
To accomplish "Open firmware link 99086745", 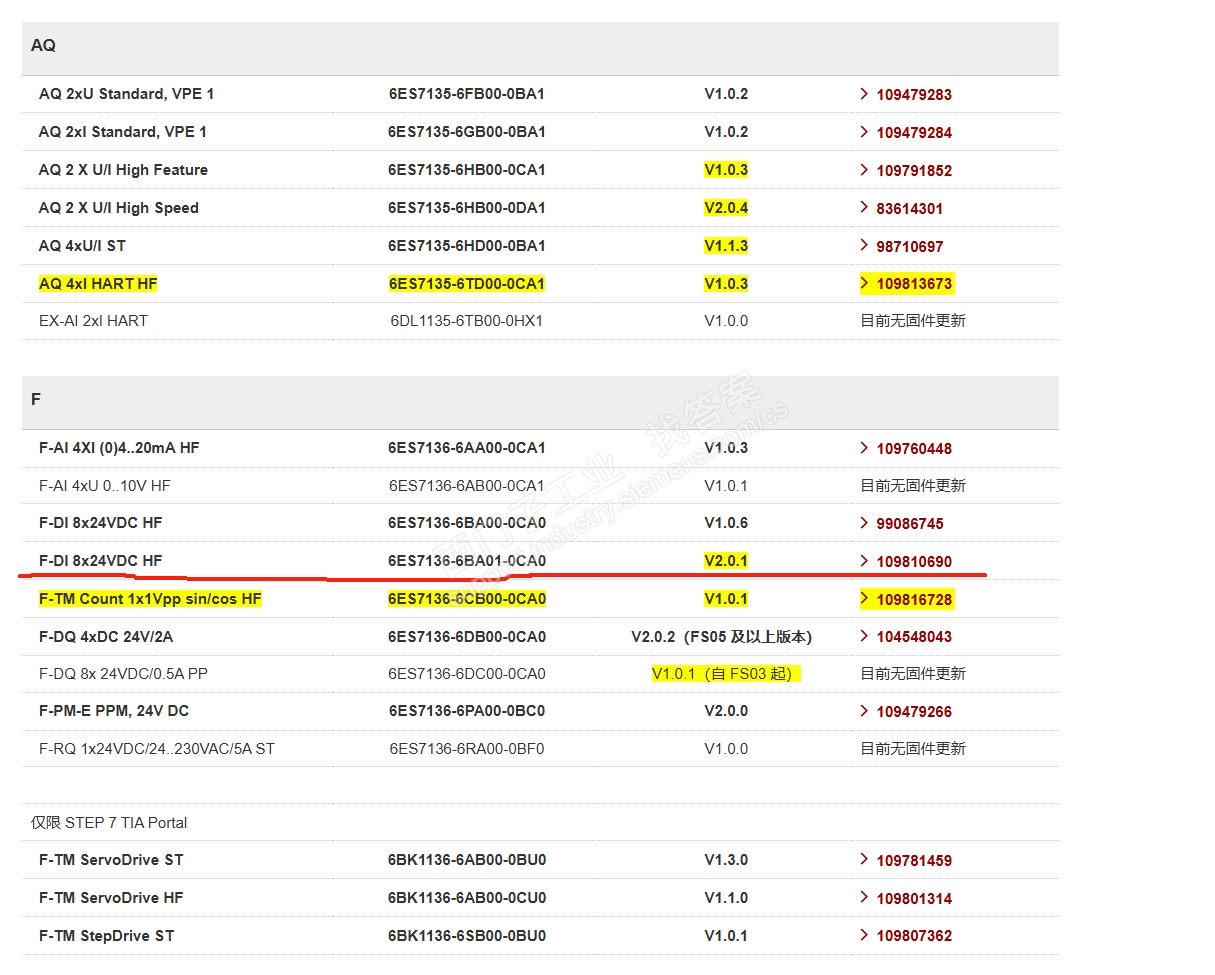I will 909,524.
